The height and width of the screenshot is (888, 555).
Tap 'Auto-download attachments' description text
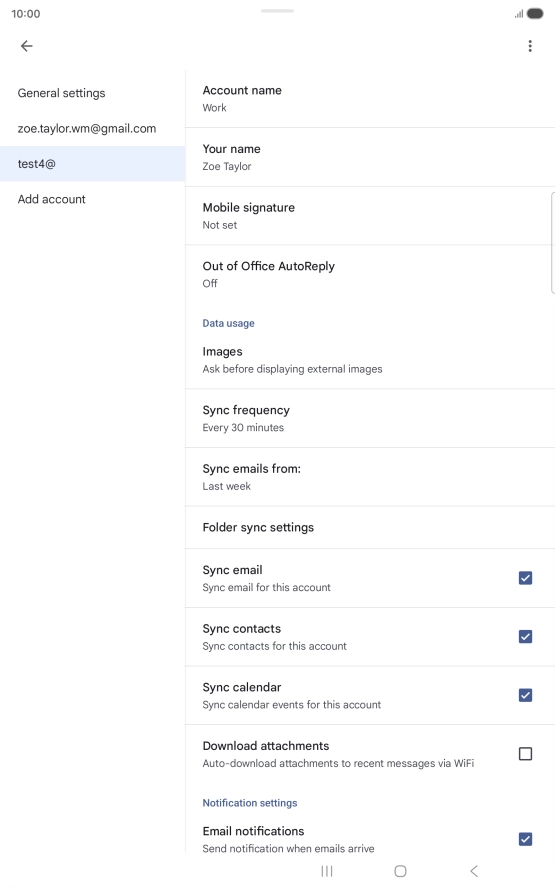pyautogui.click(x=338, y=763)
